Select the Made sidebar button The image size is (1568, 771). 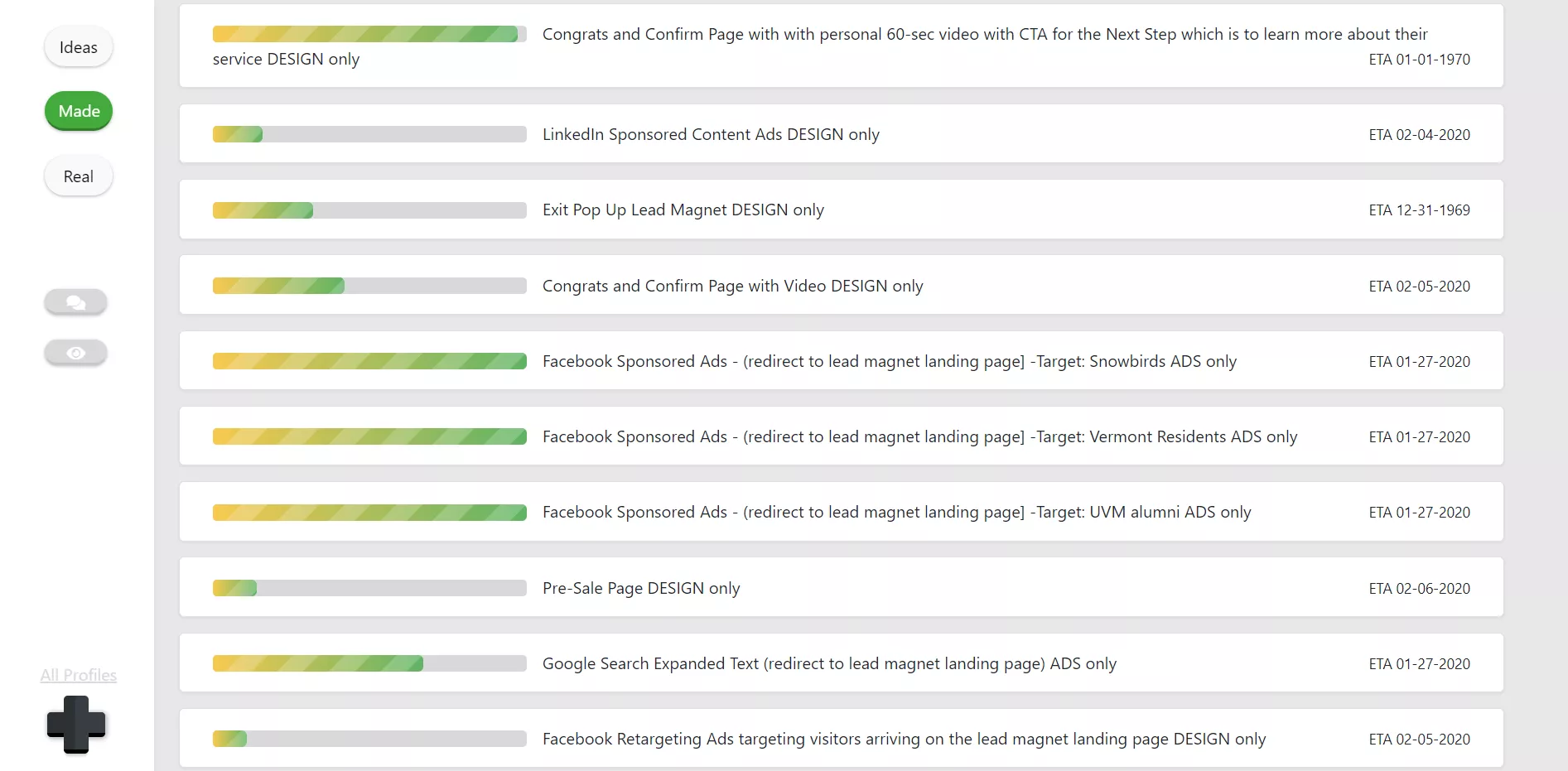click(78, 110)
